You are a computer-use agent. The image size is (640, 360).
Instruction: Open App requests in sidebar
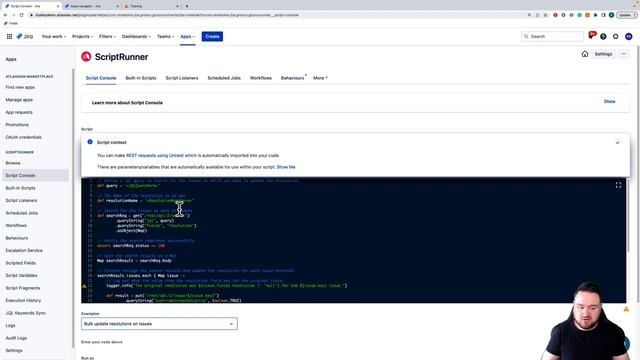point(19,112)
